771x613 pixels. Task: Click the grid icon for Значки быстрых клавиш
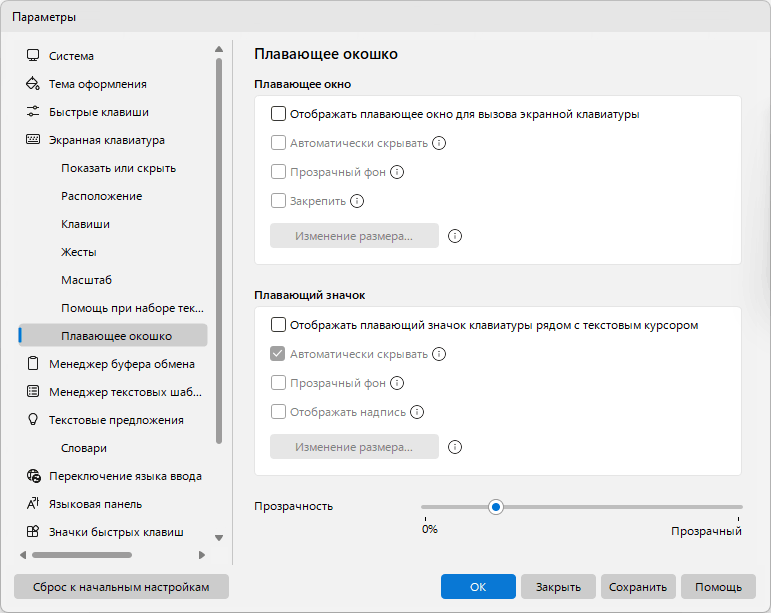click(x=33, y=531)
